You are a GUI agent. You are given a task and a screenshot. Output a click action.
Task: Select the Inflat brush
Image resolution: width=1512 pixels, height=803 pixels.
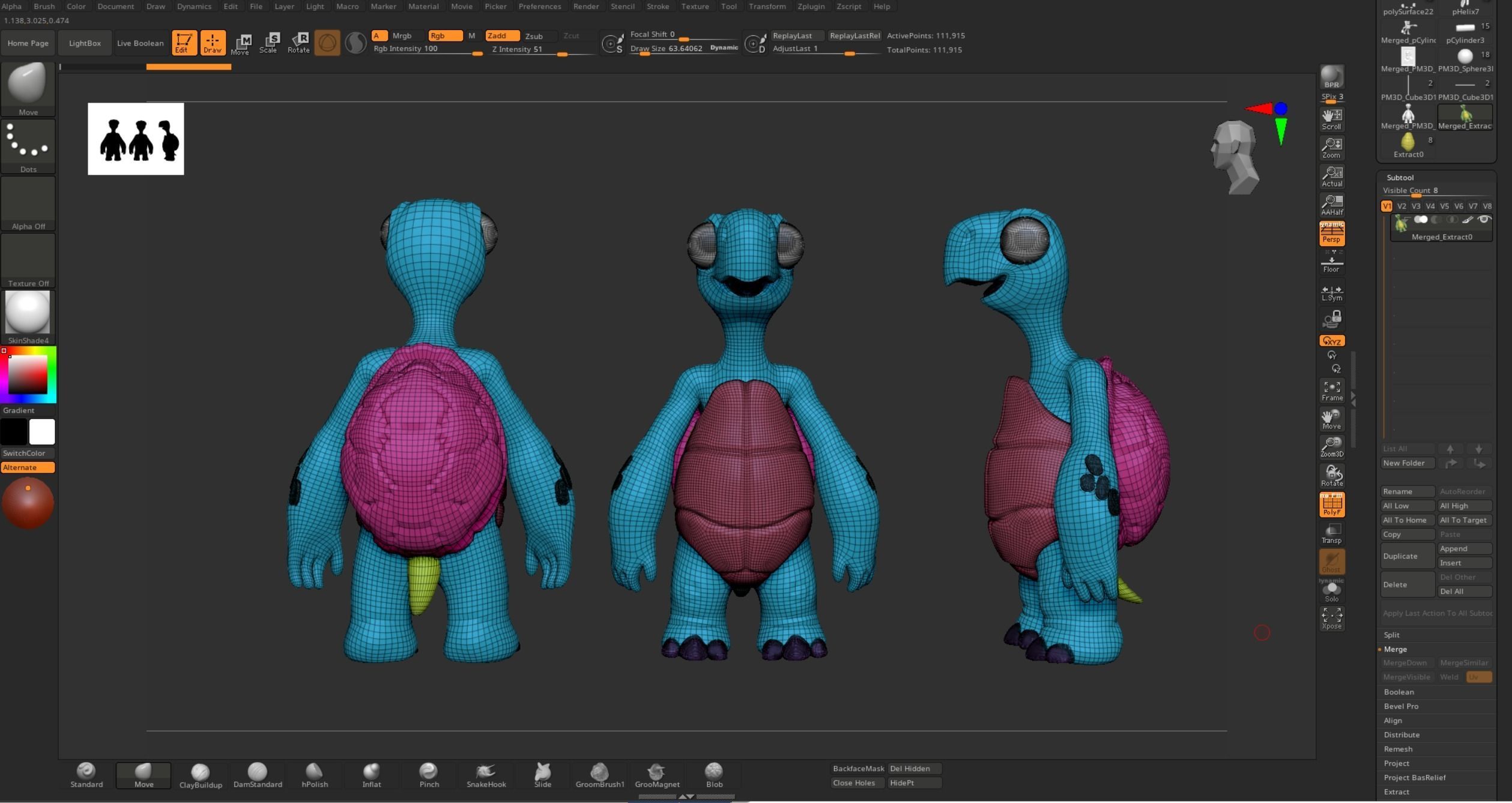(x=372, y=775)
